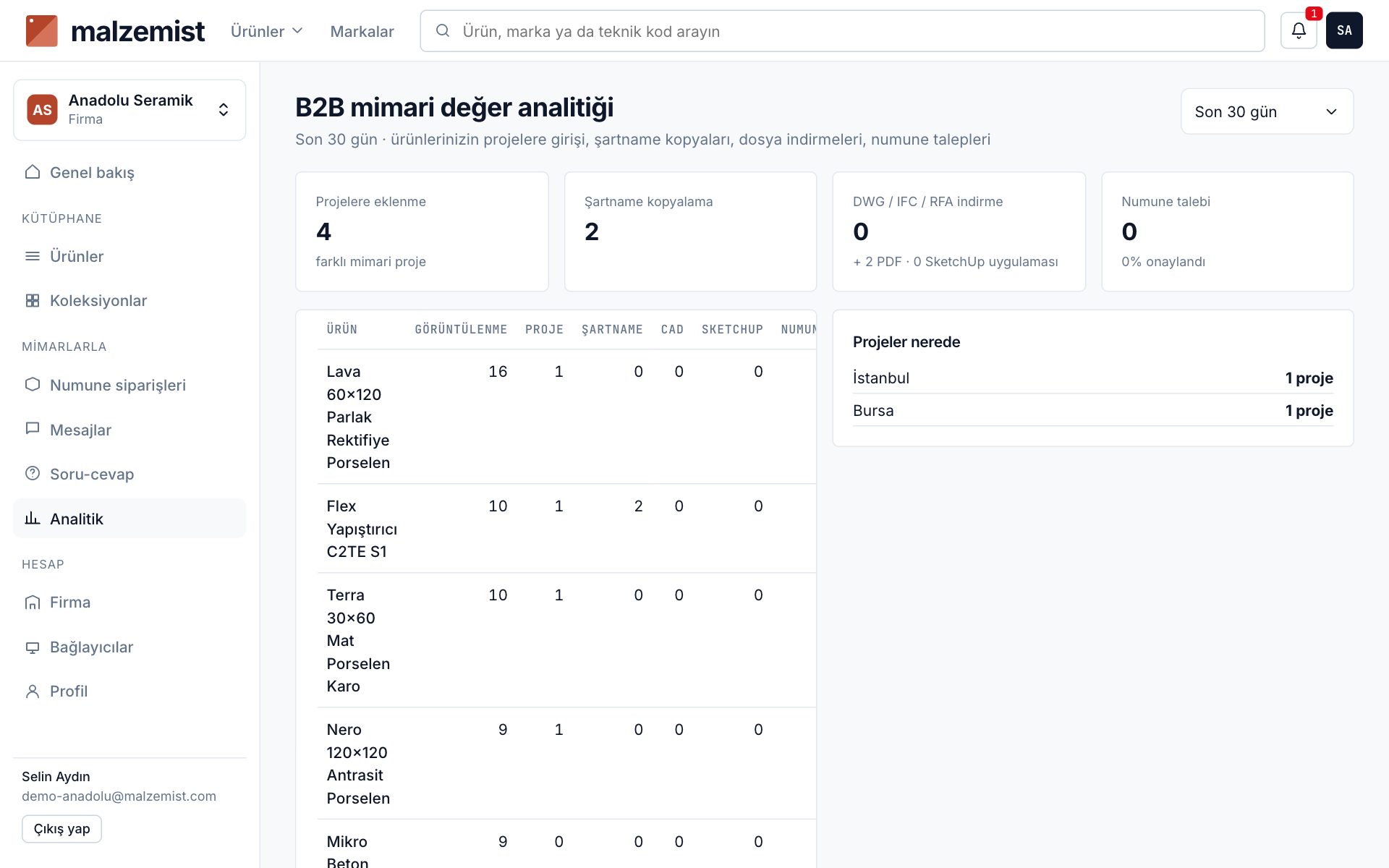Expand the Ürünler dropdown in top navigation
The height and width of the screenshot is (868, 1389).
coord(266,31)
